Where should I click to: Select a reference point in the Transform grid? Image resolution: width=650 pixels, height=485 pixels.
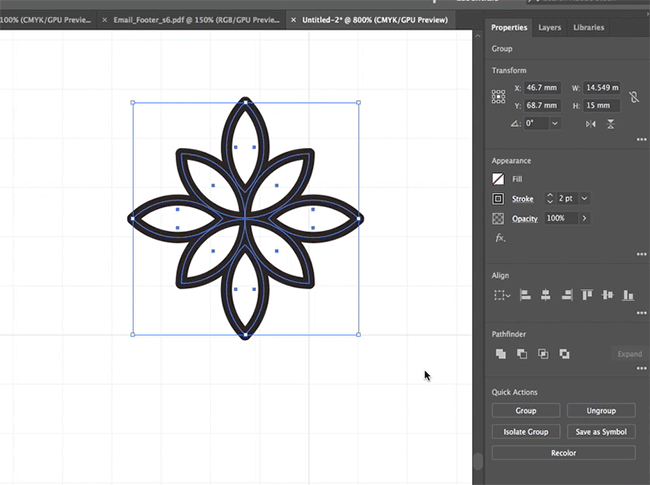tap(499, 97)
